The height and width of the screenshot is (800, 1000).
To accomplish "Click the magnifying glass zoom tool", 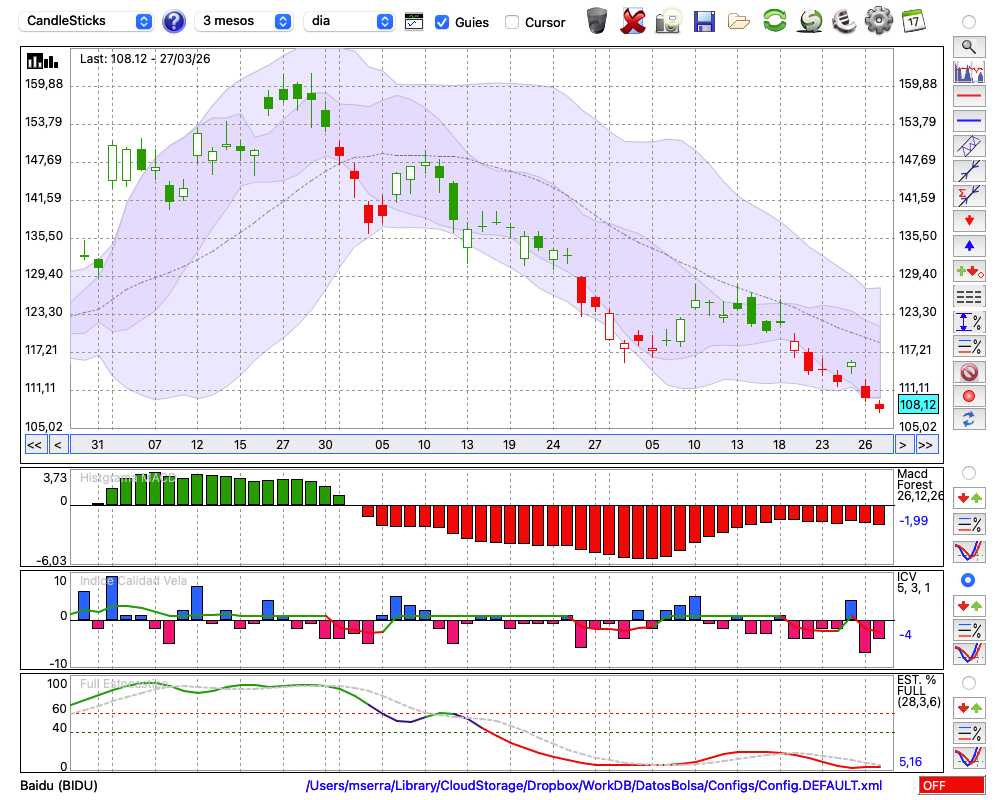I will (x=968, y=46).
